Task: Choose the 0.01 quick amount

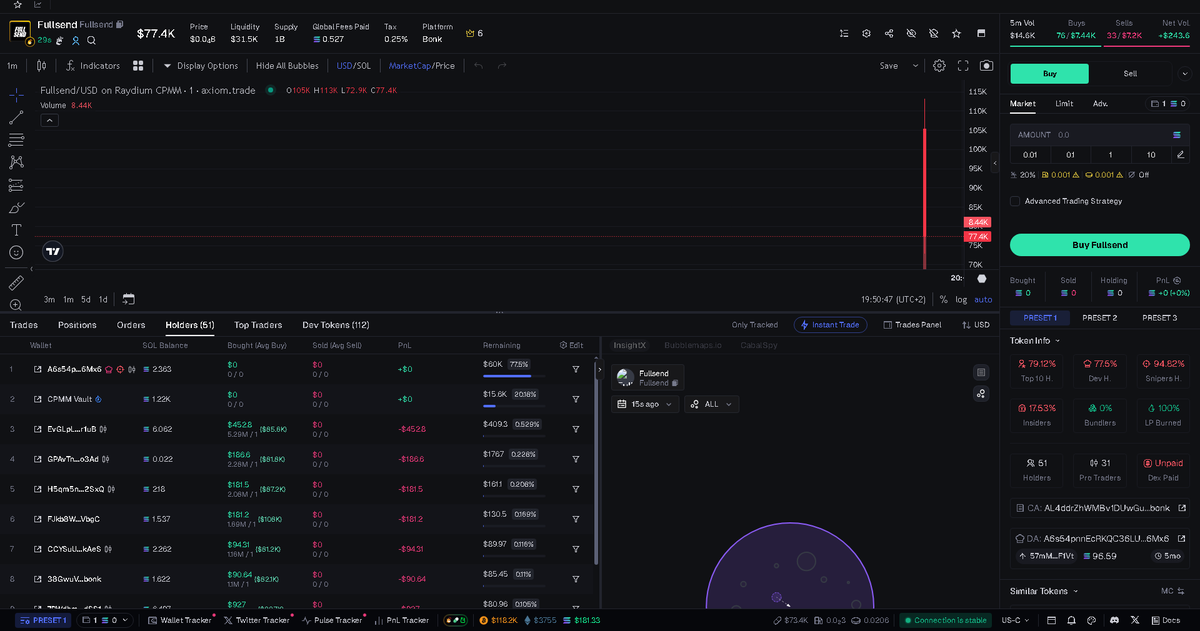Action: [x=1030, y=155]
